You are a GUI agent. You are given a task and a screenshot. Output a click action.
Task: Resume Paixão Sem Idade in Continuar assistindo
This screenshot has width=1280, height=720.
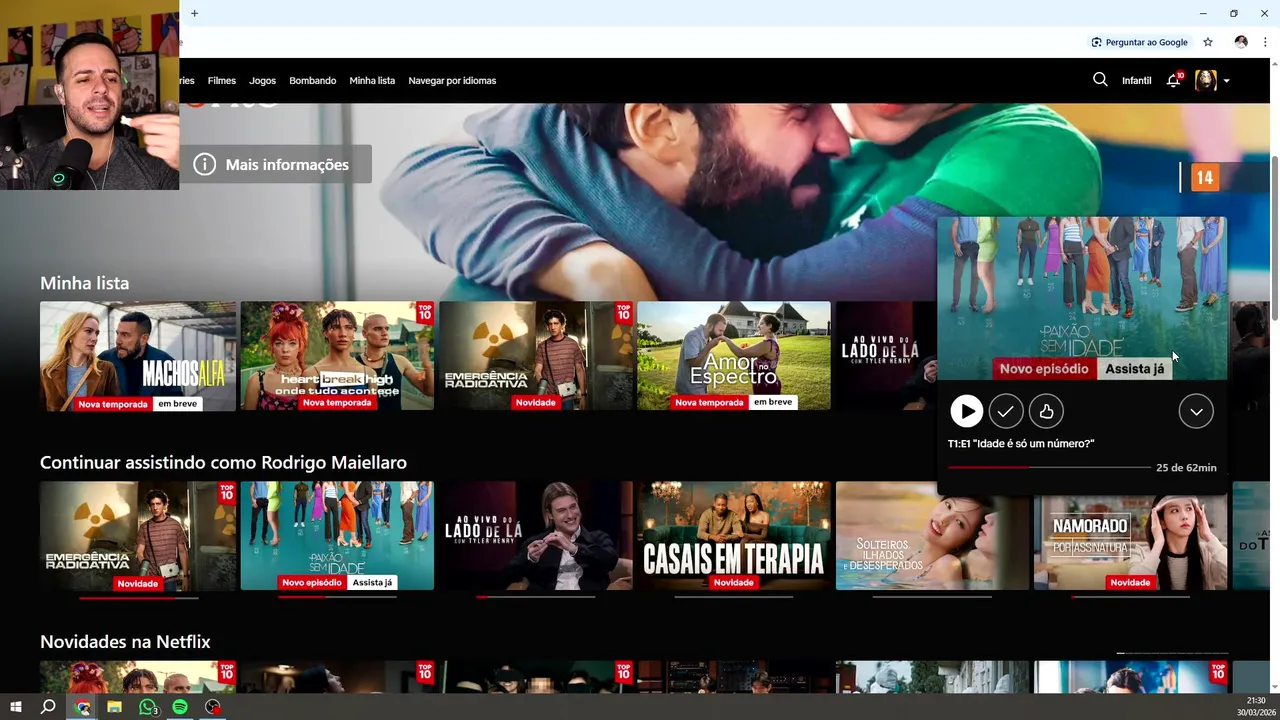point(337,536)
